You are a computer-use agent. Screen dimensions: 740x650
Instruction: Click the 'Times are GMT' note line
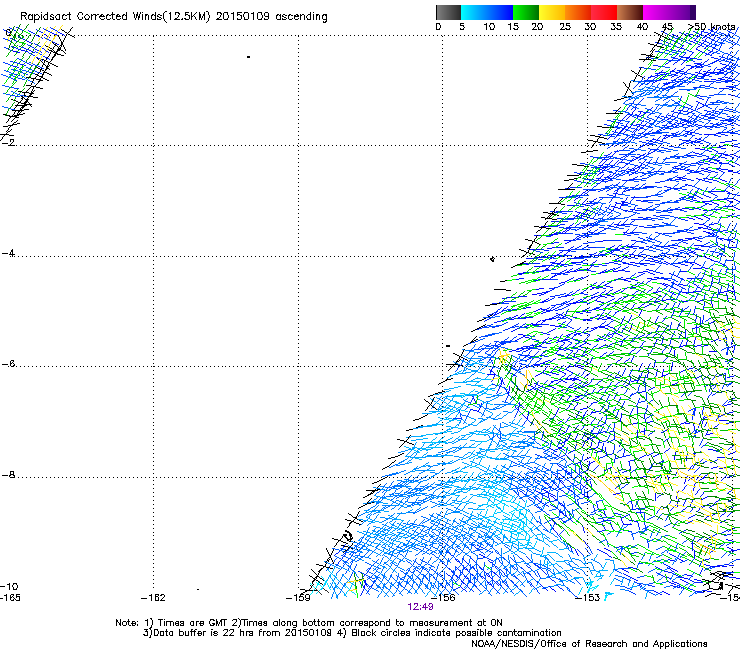(x=309, y=623)
